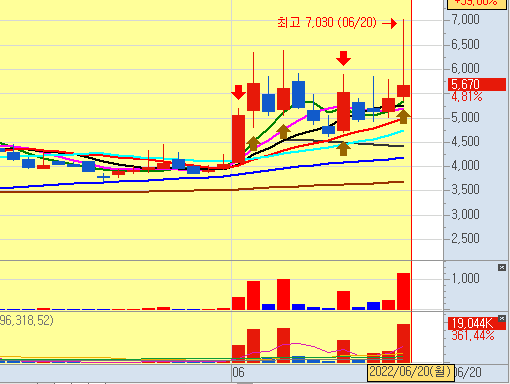510x384 pixels.
Task: Click the 4,000 price axis label
Action: pyautogui.click(x=465, y=165)
